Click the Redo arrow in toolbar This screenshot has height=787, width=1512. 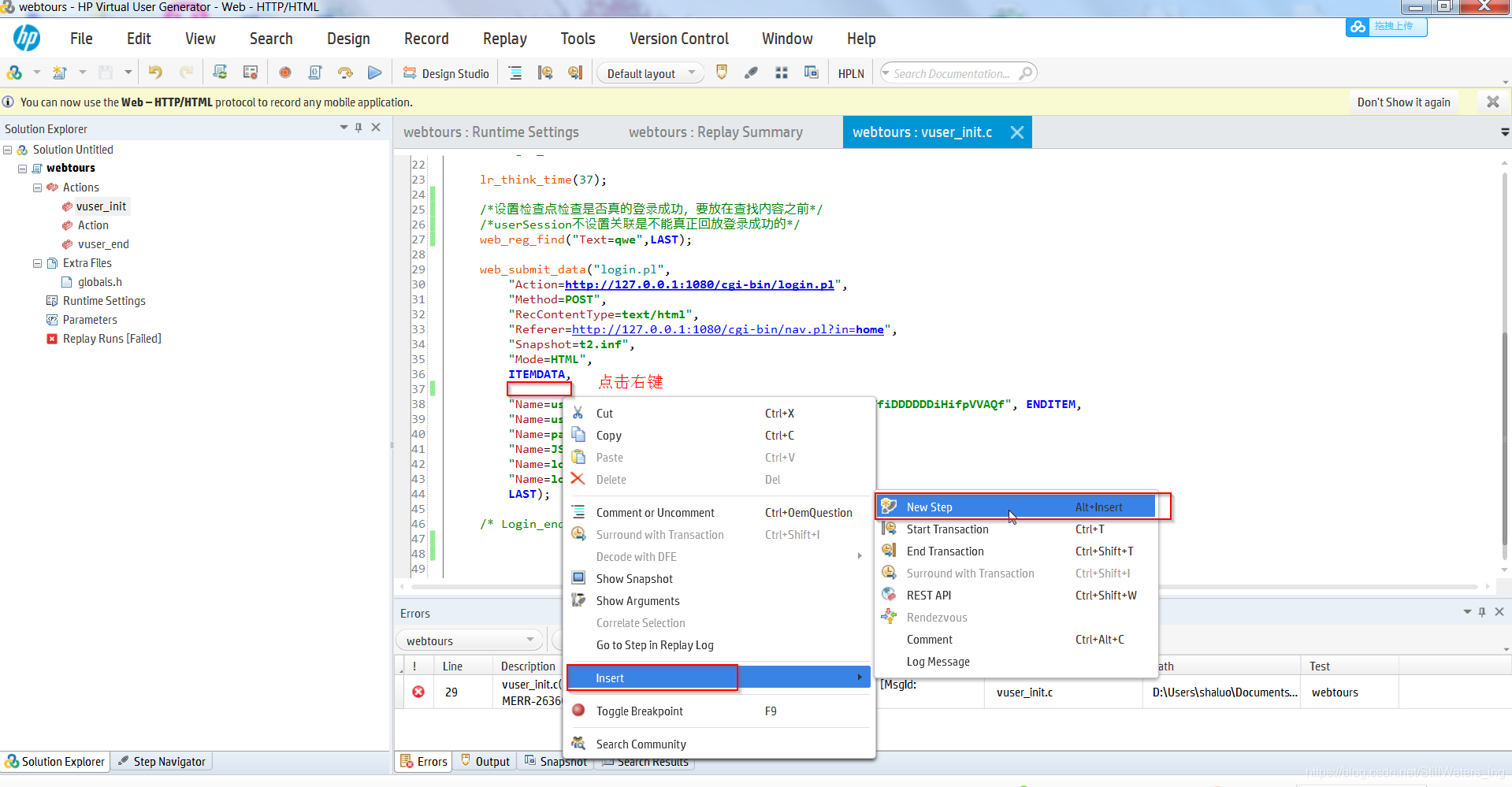coord(187,73)
